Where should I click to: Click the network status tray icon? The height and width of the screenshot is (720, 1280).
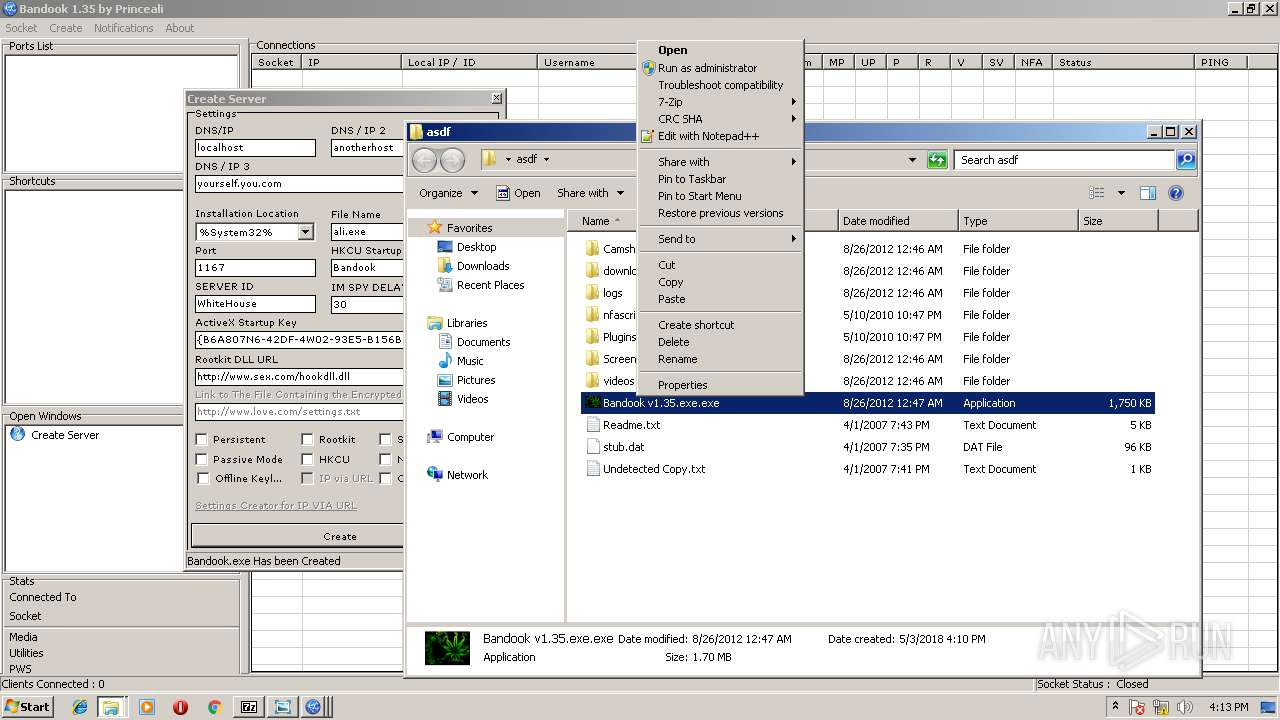click(x=1163, y=707)
